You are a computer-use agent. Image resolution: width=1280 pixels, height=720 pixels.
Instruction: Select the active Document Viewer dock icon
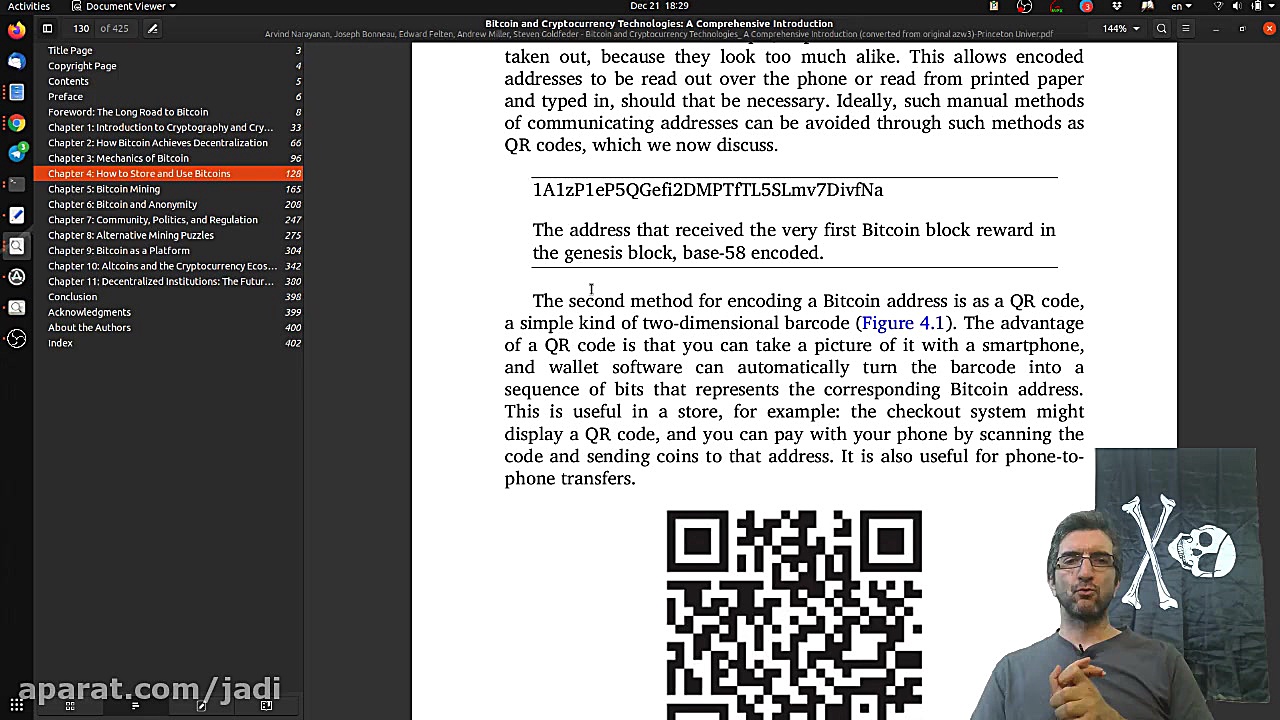tap(16, 246)
